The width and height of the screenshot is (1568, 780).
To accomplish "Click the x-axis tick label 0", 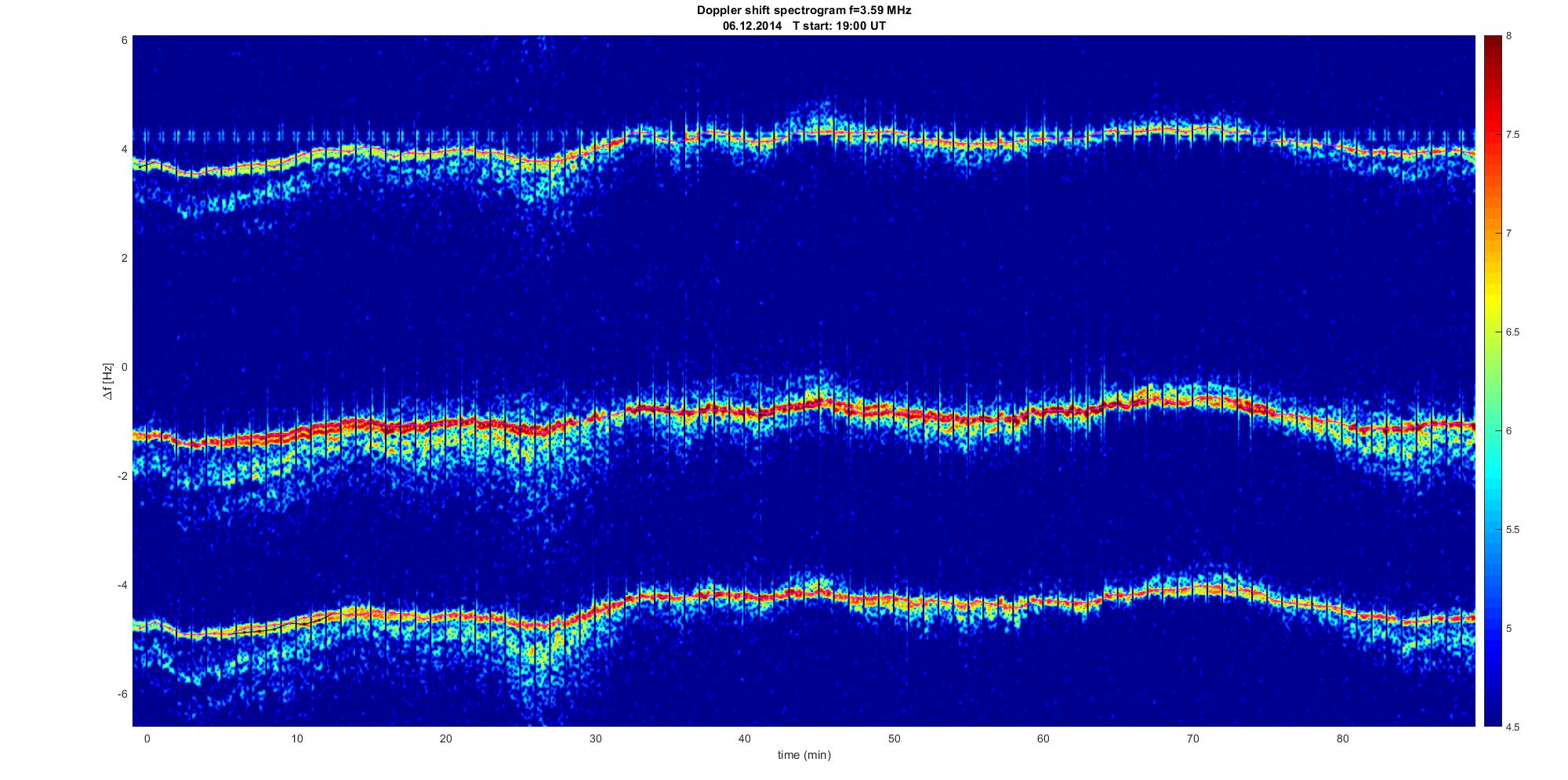I will coord(147,739).
